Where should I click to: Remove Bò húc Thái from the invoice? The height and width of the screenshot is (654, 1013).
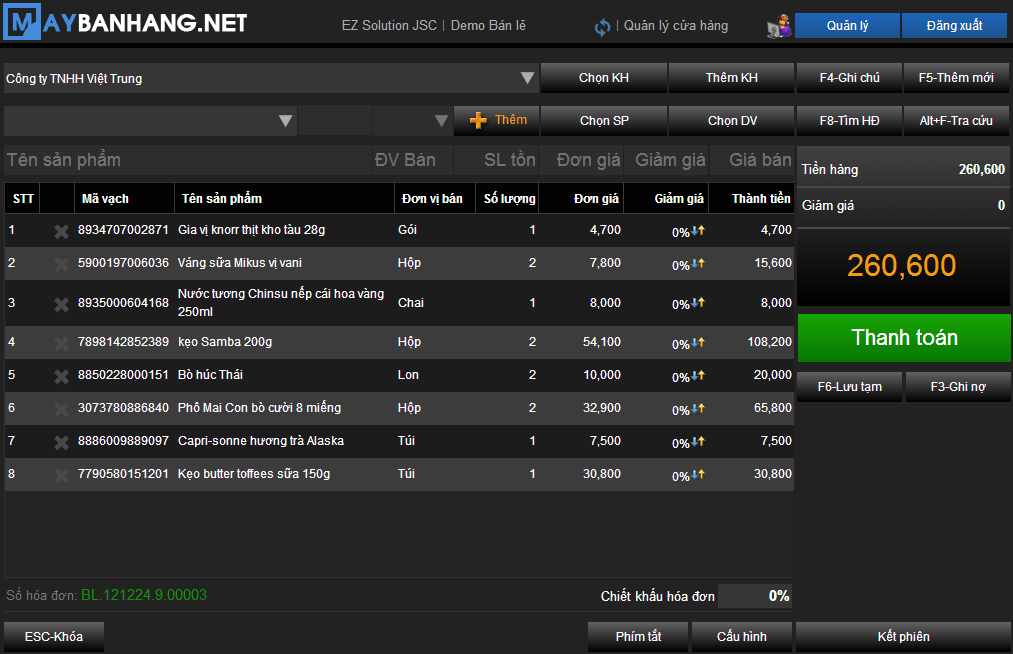(61, 376)
